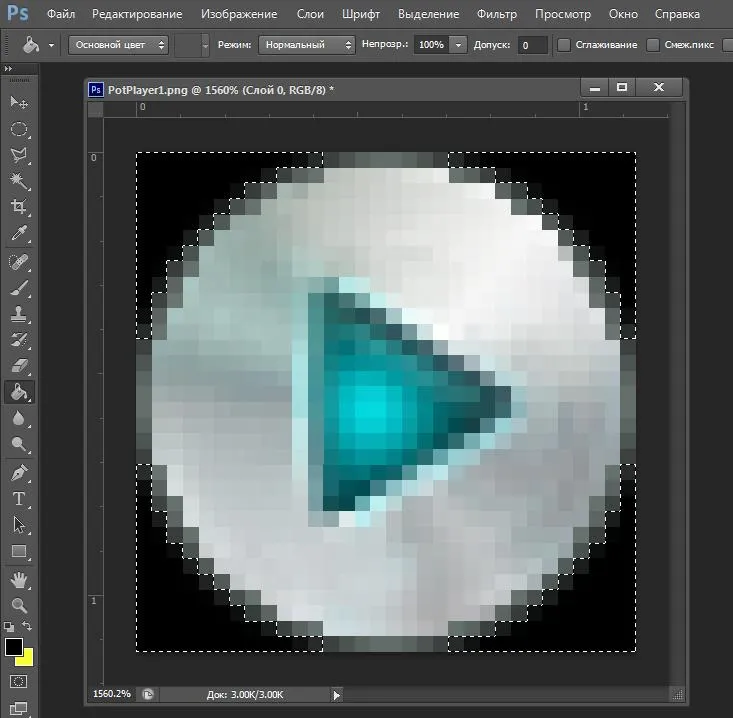Select the Polygonal Lasso tool
This screenshot has width=733, height=718.
click(x=19, y=155)
